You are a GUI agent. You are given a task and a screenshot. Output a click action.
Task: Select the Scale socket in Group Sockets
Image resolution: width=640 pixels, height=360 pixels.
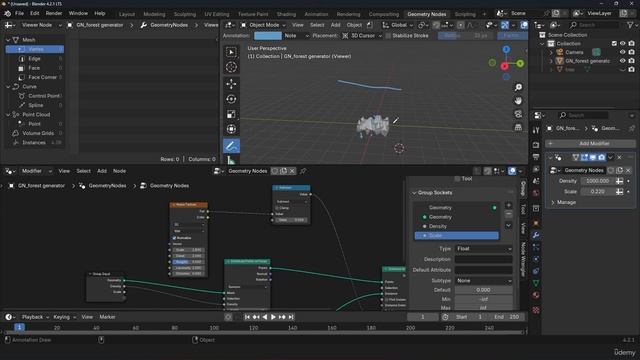(456, 236)
